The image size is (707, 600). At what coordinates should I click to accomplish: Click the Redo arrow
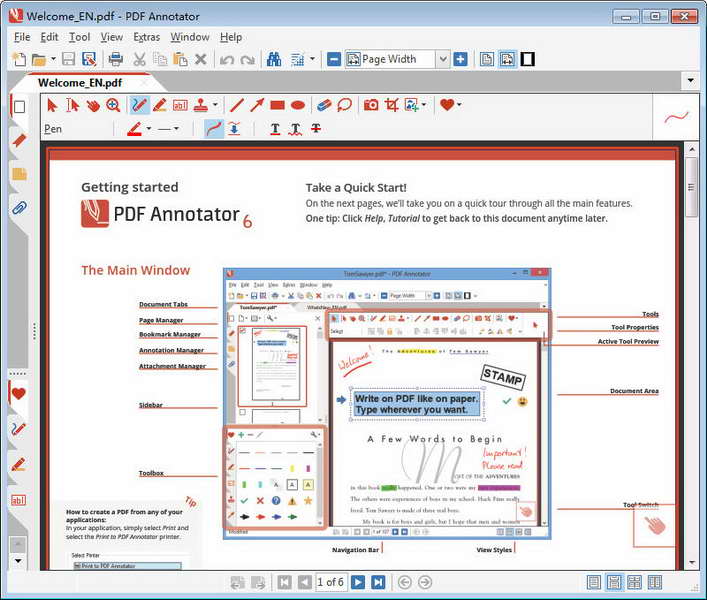(x=248, y=59)
